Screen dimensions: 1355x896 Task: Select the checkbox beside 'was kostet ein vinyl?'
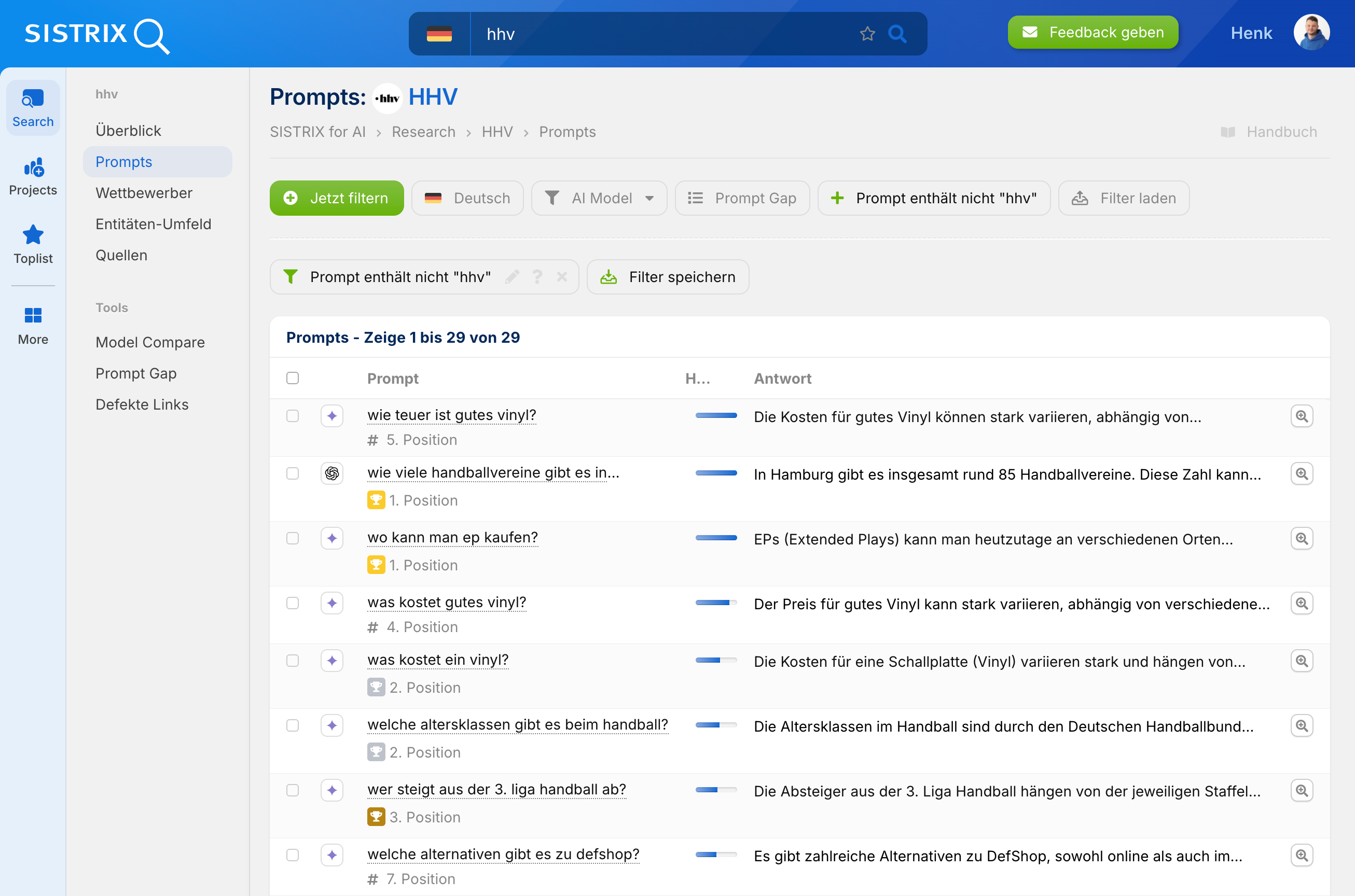click(x=293, y=660)
